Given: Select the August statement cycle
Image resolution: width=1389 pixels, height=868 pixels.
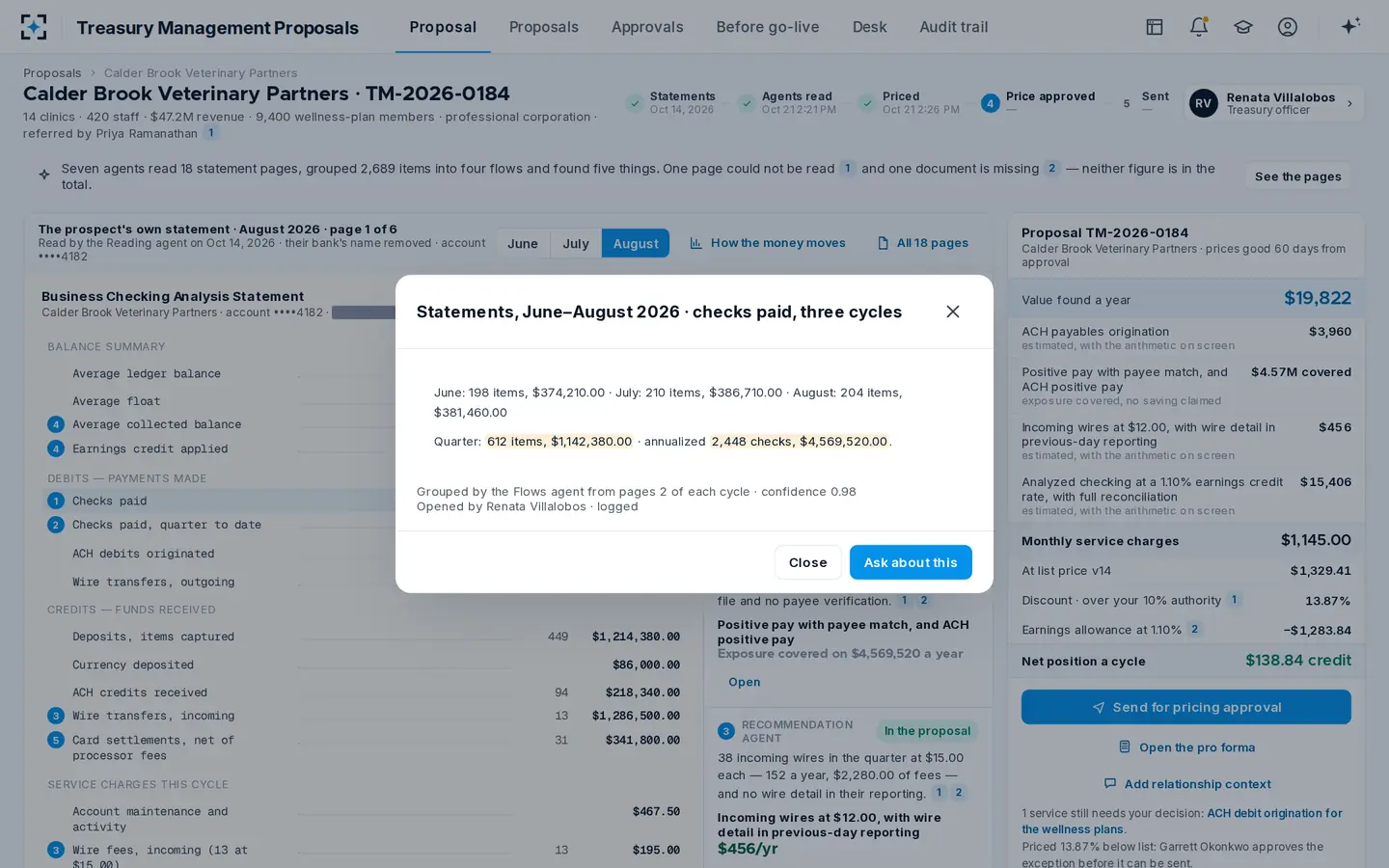Looking at the screenshot, I should [x=636, y=243].
